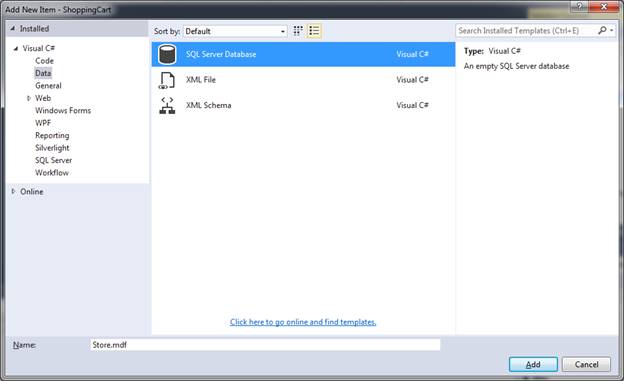Expand the Online section
624x381 pixels.
tap(13, 191)
